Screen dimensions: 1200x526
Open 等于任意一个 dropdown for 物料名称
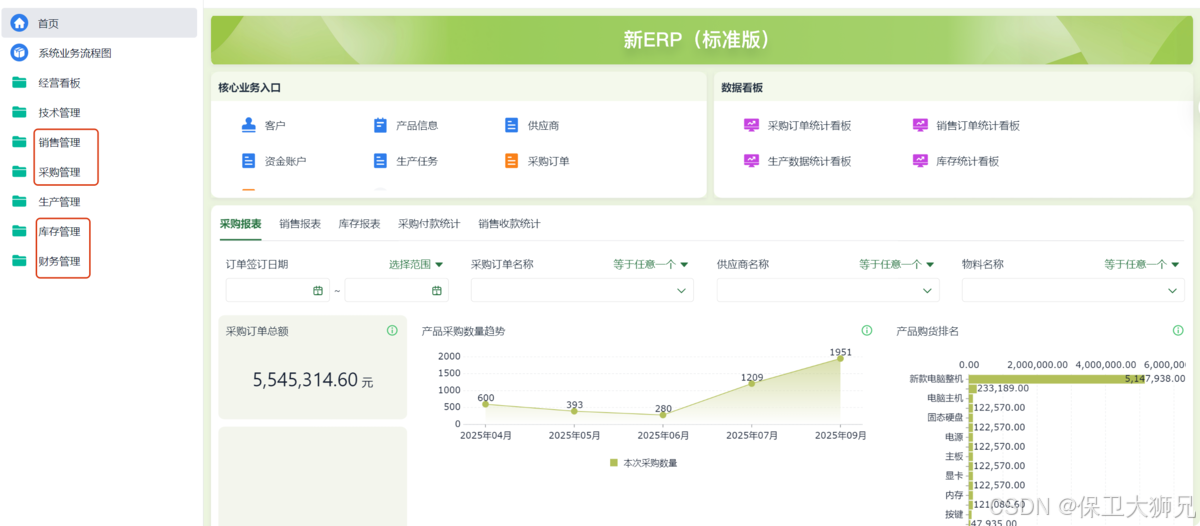[1142, 264]
